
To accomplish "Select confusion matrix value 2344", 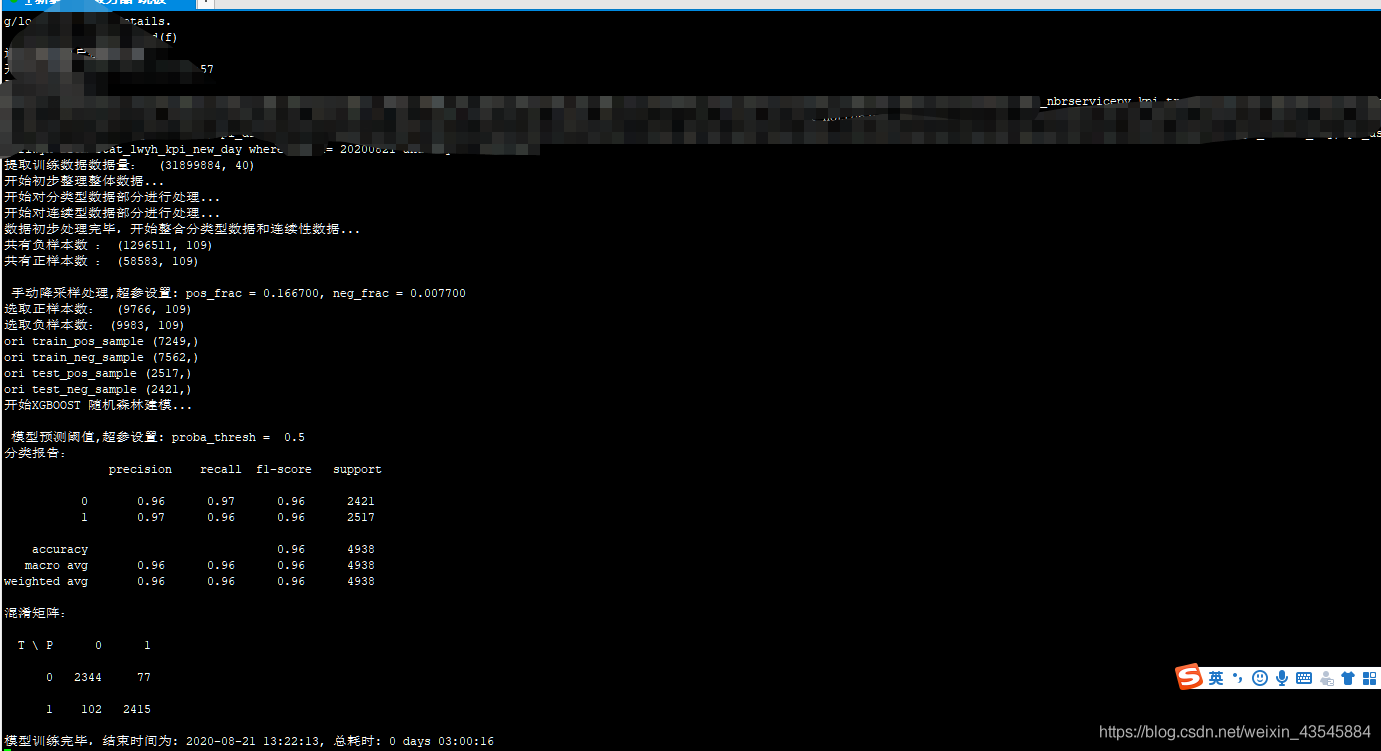I will (x=88, y=677).
